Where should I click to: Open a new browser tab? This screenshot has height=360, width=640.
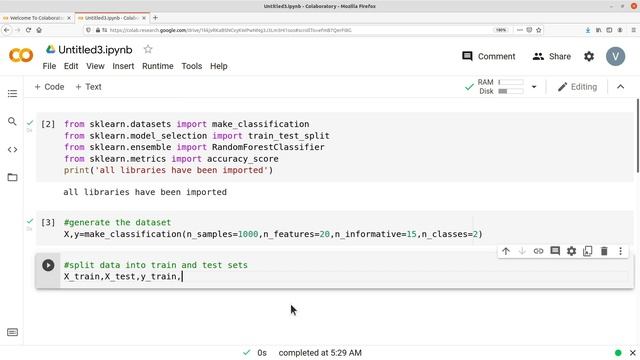(x=155, y=18)
